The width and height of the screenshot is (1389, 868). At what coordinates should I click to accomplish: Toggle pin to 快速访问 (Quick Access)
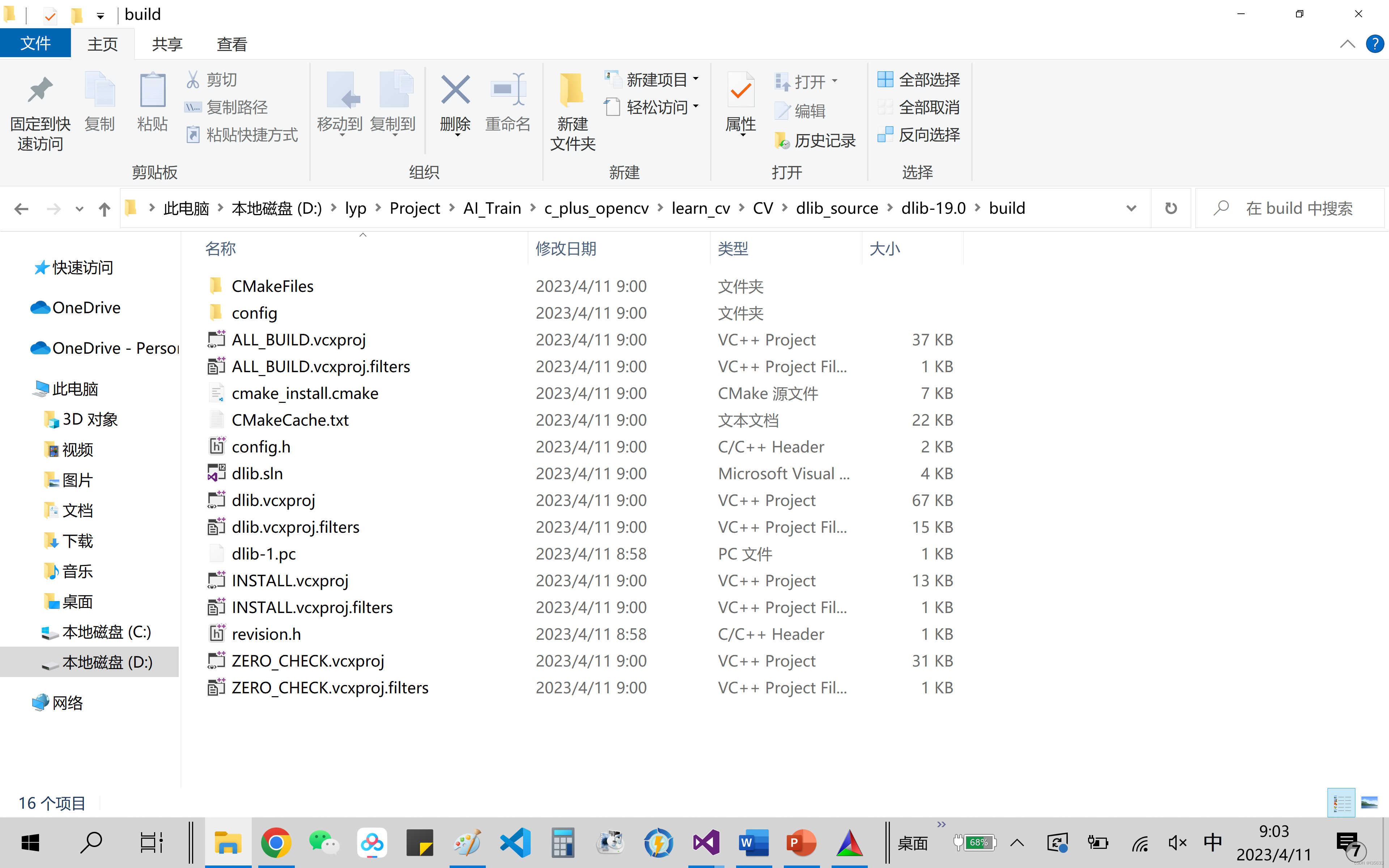[x=39, y=112]
